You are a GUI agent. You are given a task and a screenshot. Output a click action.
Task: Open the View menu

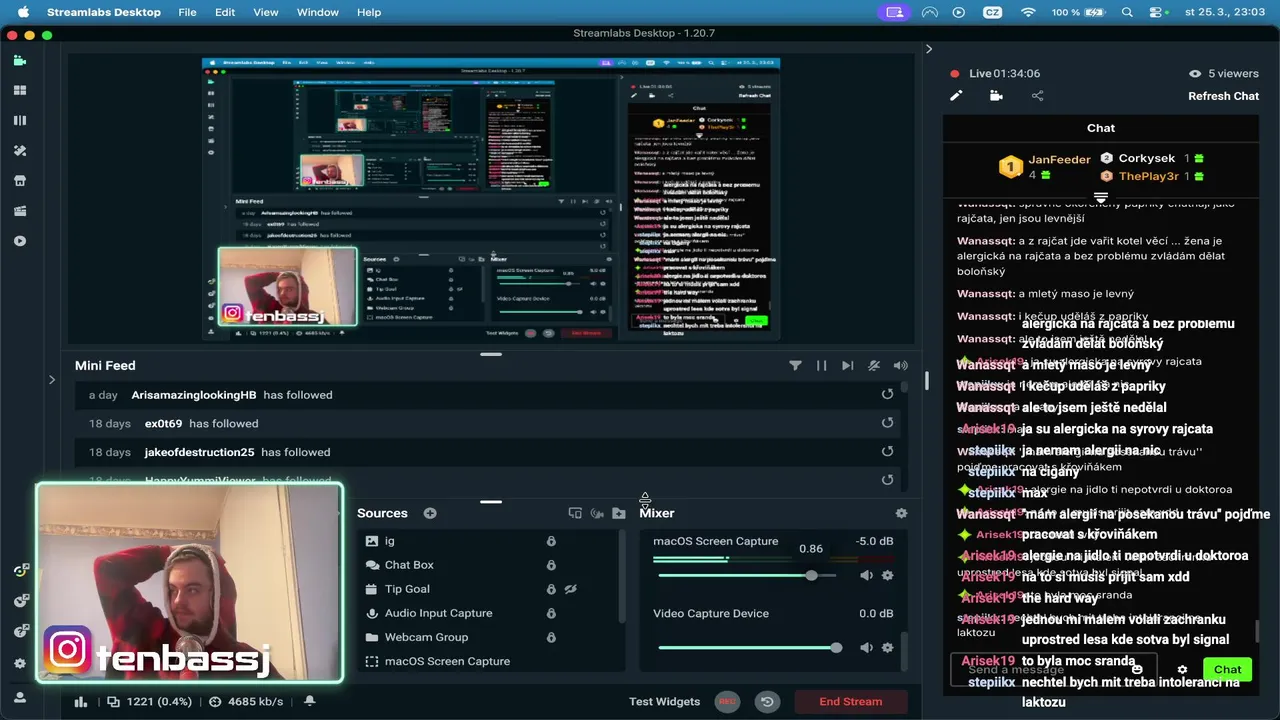click(x=266, y=12)
